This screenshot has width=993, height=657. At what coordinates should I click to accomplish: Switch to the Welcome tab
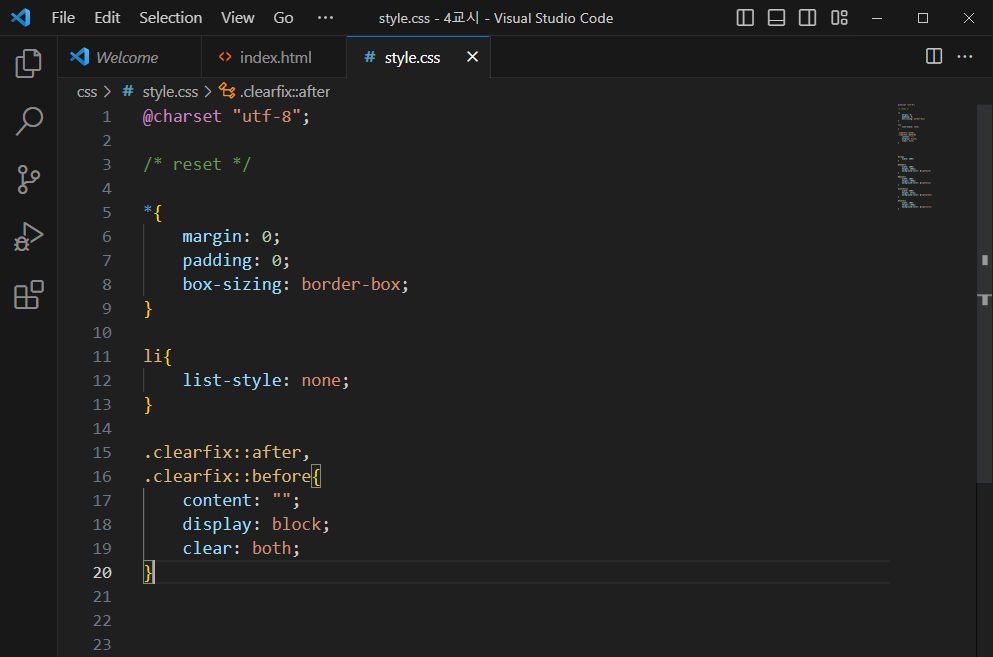(x=130, y=57)
